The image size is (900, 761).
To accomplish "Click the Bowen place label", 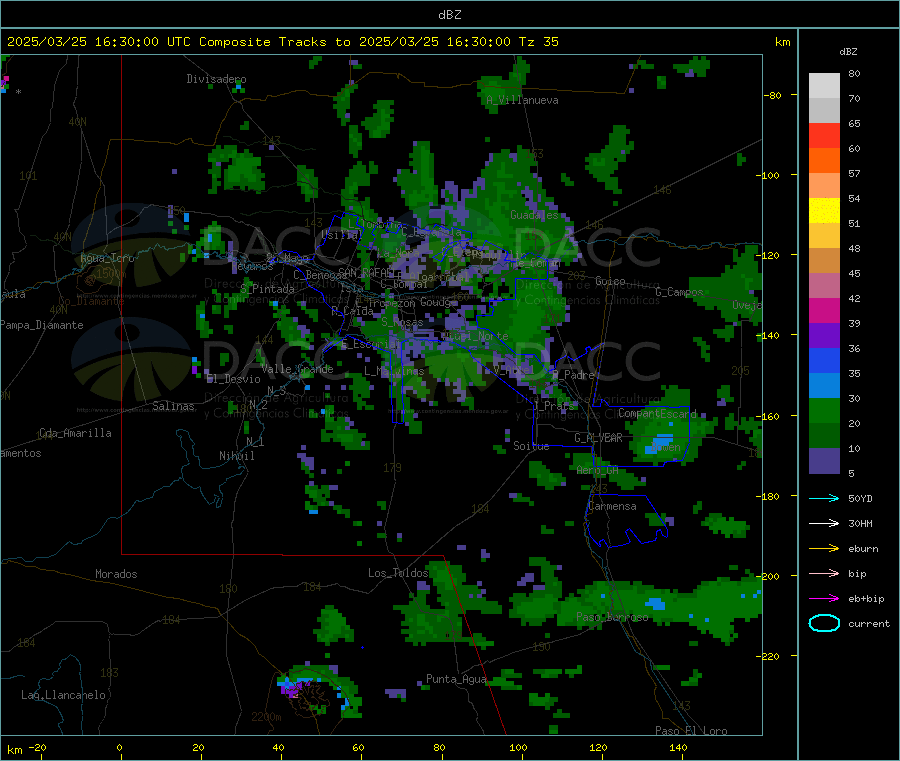I will (665, 447).
